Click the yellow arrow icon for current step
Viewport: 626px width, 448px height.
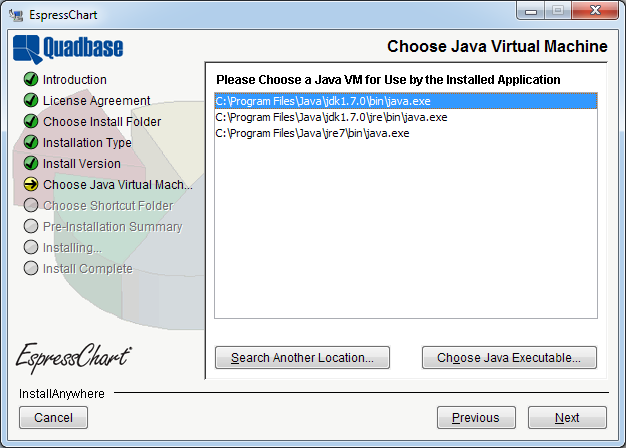[31, 184]
